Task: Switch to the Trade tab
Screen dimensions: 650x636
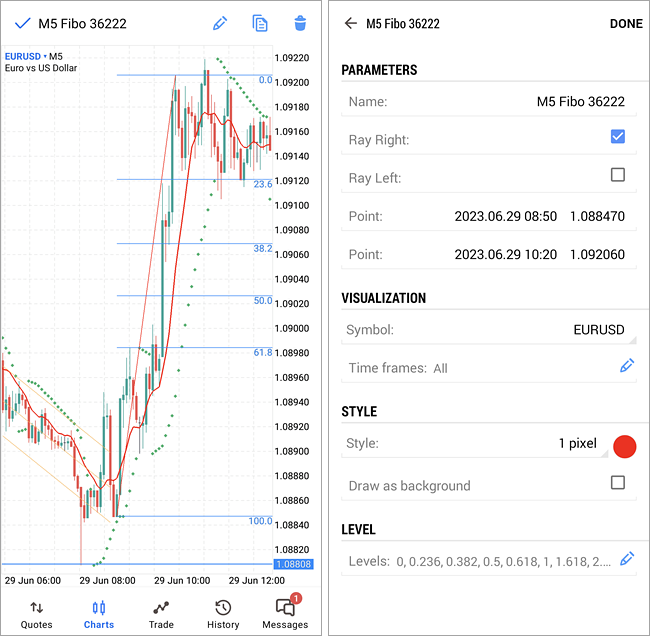Action: (x=161, y=612)
